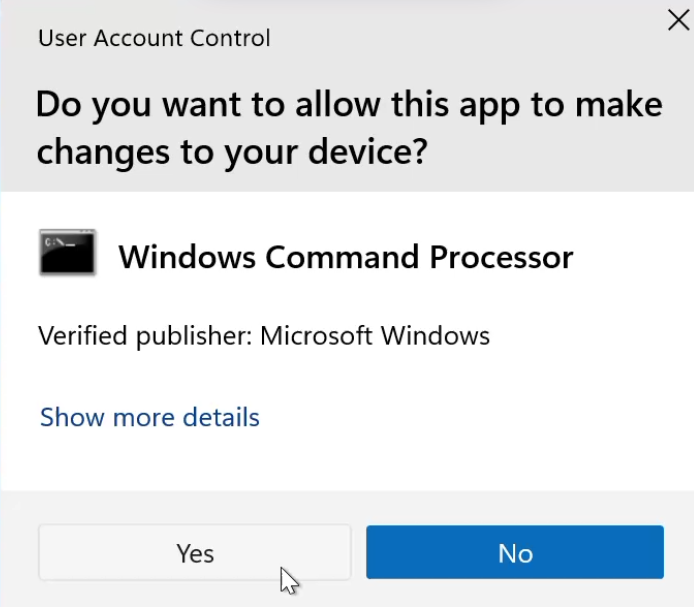
Task: Approve the elevation prompt with Yes
Action: coord(195,553)
